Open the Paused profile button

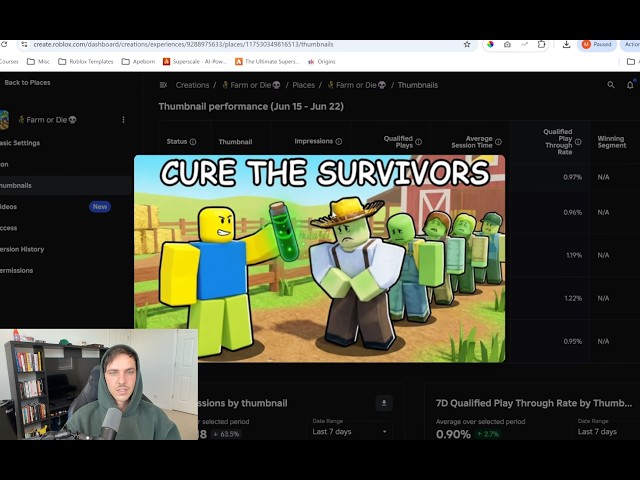597,44
